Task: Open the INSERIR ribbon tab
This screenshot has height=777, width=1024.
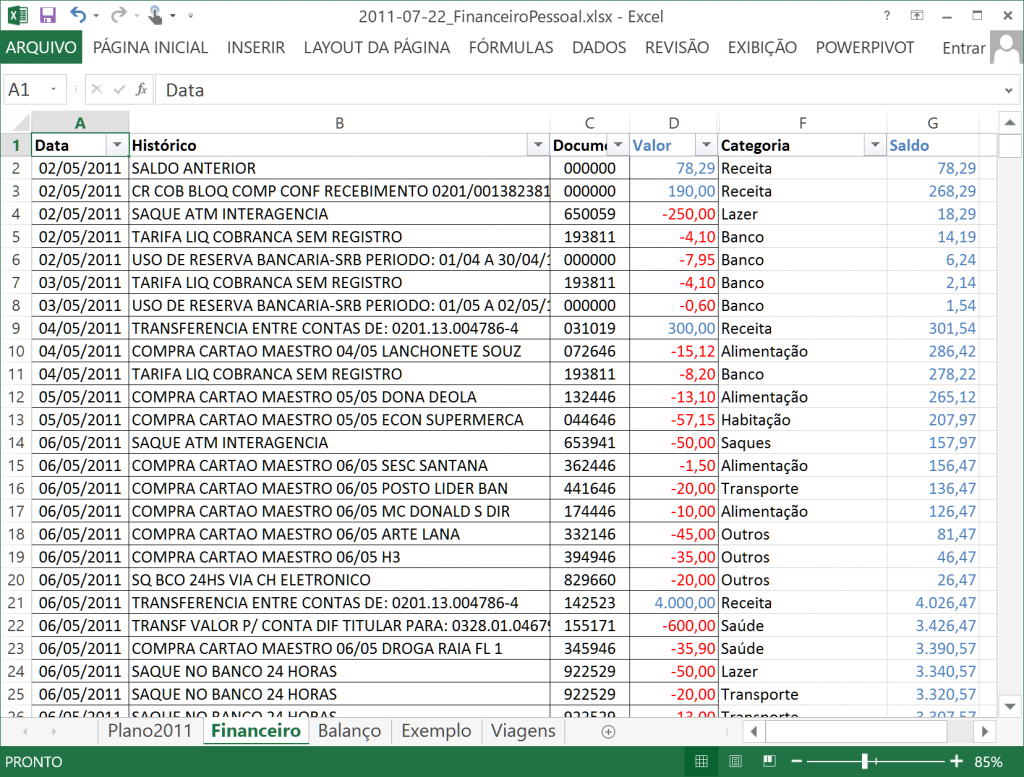Action: [x=256, y=48]
